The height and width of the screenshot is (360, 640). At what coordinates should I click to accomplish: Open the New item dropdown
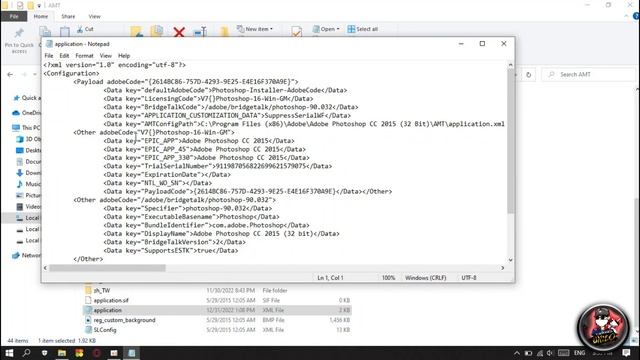(x=255, y=29)
